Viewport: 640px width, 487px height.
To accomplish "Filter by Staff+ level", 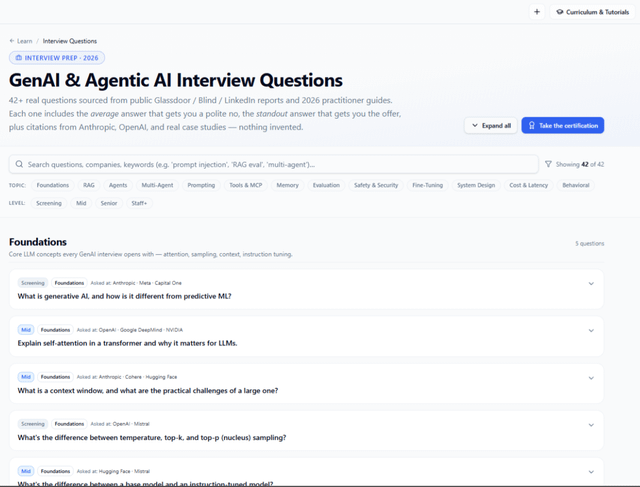I will click(x=139, y=203).
